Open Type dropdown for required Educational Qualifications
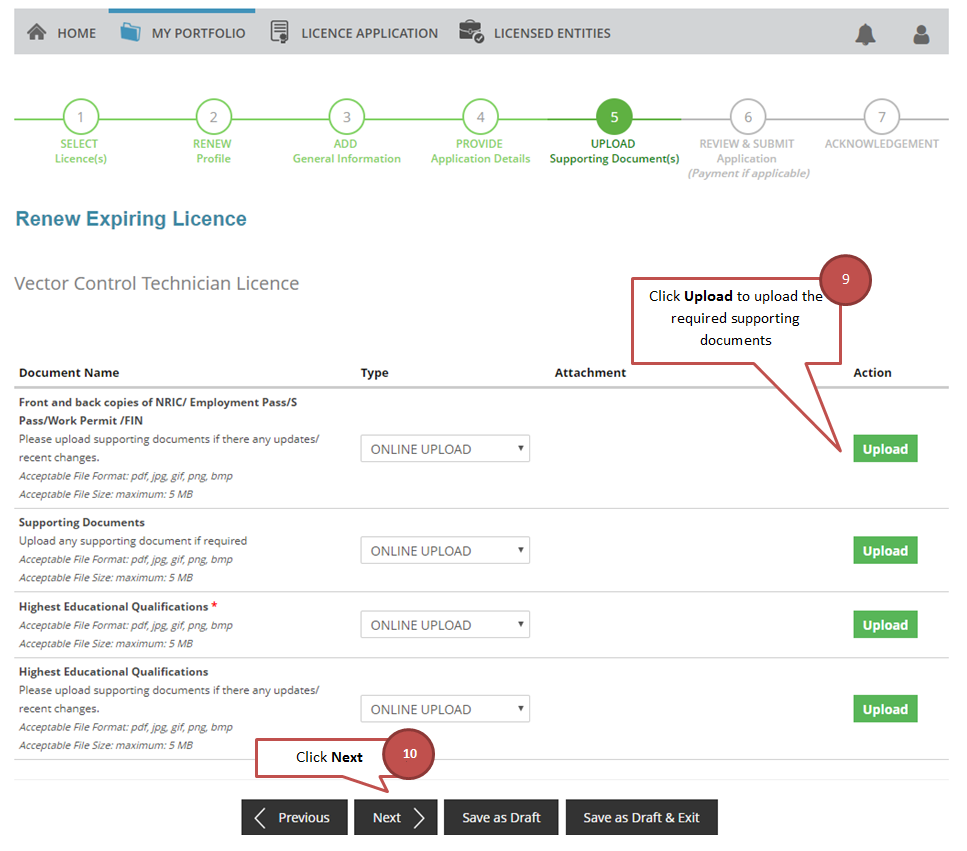Viewport: 967px width, 851px height. 445,625
